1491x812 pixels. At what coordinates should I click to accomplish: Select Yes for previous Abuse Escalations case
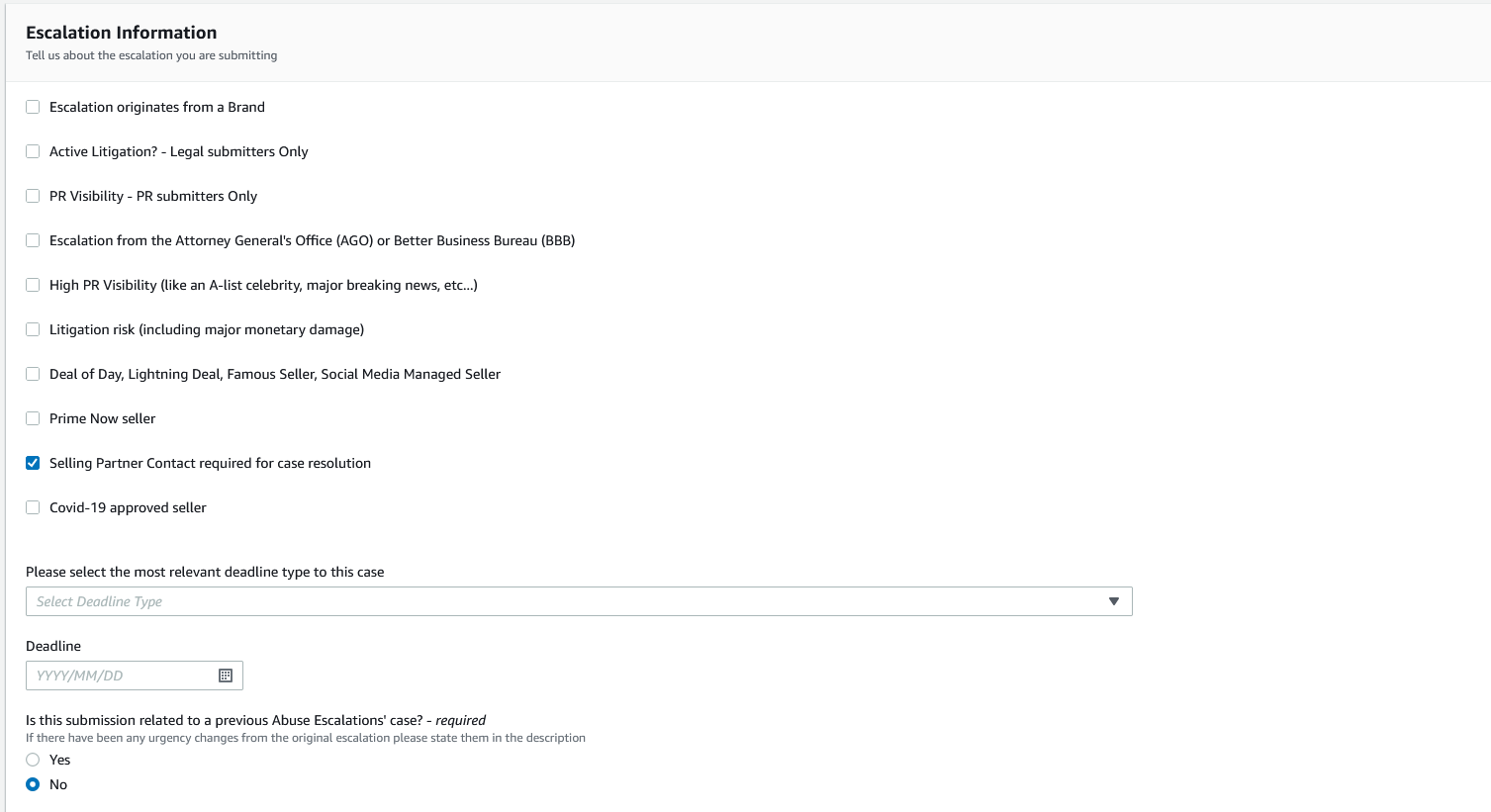coord(33,760)
